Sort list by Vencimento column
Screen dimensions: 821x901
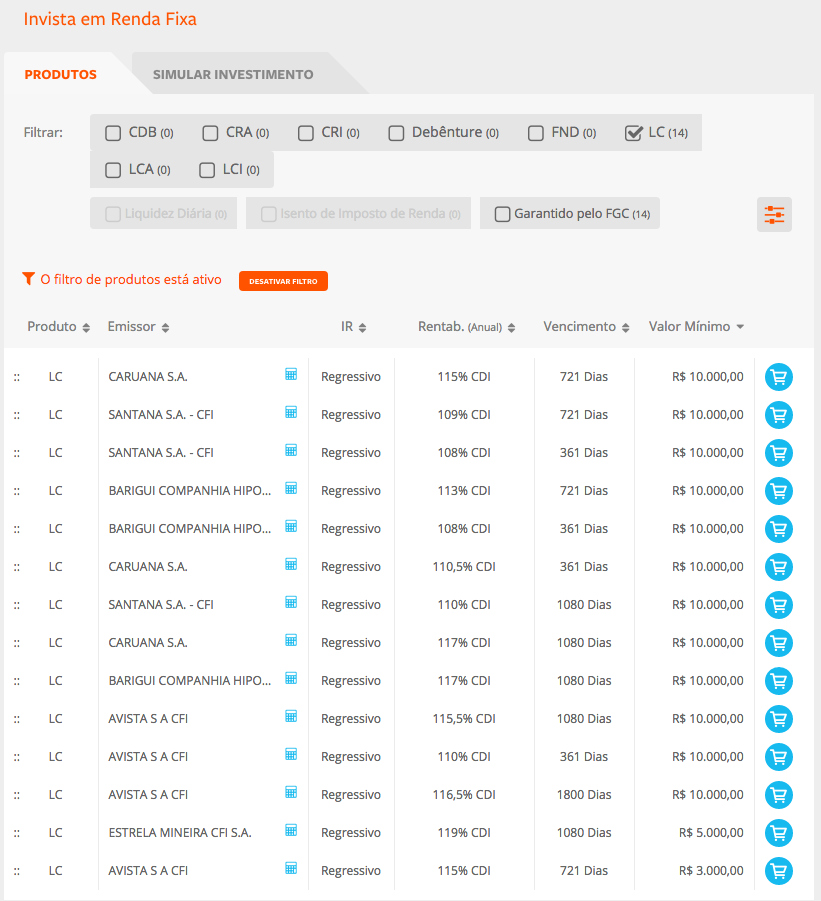tap(586, 327)
